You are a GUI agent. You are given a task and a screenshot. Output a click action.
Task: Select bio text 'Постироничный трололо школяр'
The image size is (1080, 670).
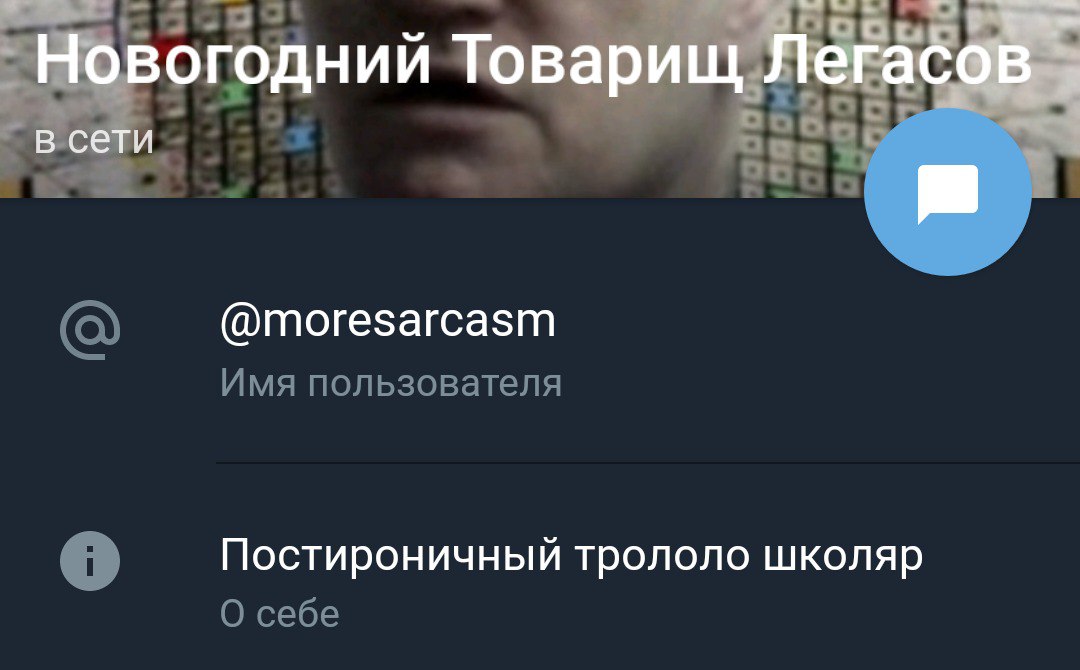[572, 556]
